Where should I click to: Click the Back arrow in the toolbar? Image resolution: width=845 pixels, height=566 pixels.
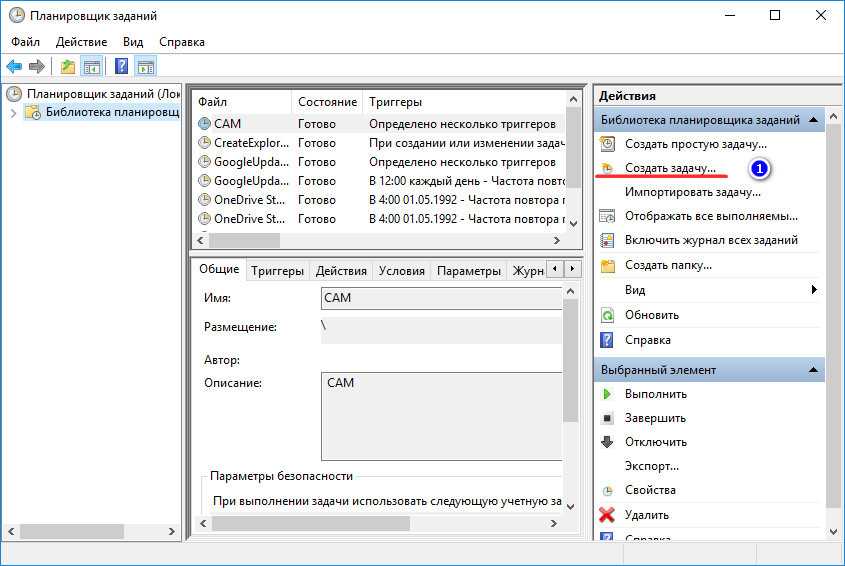click(14, 67)
